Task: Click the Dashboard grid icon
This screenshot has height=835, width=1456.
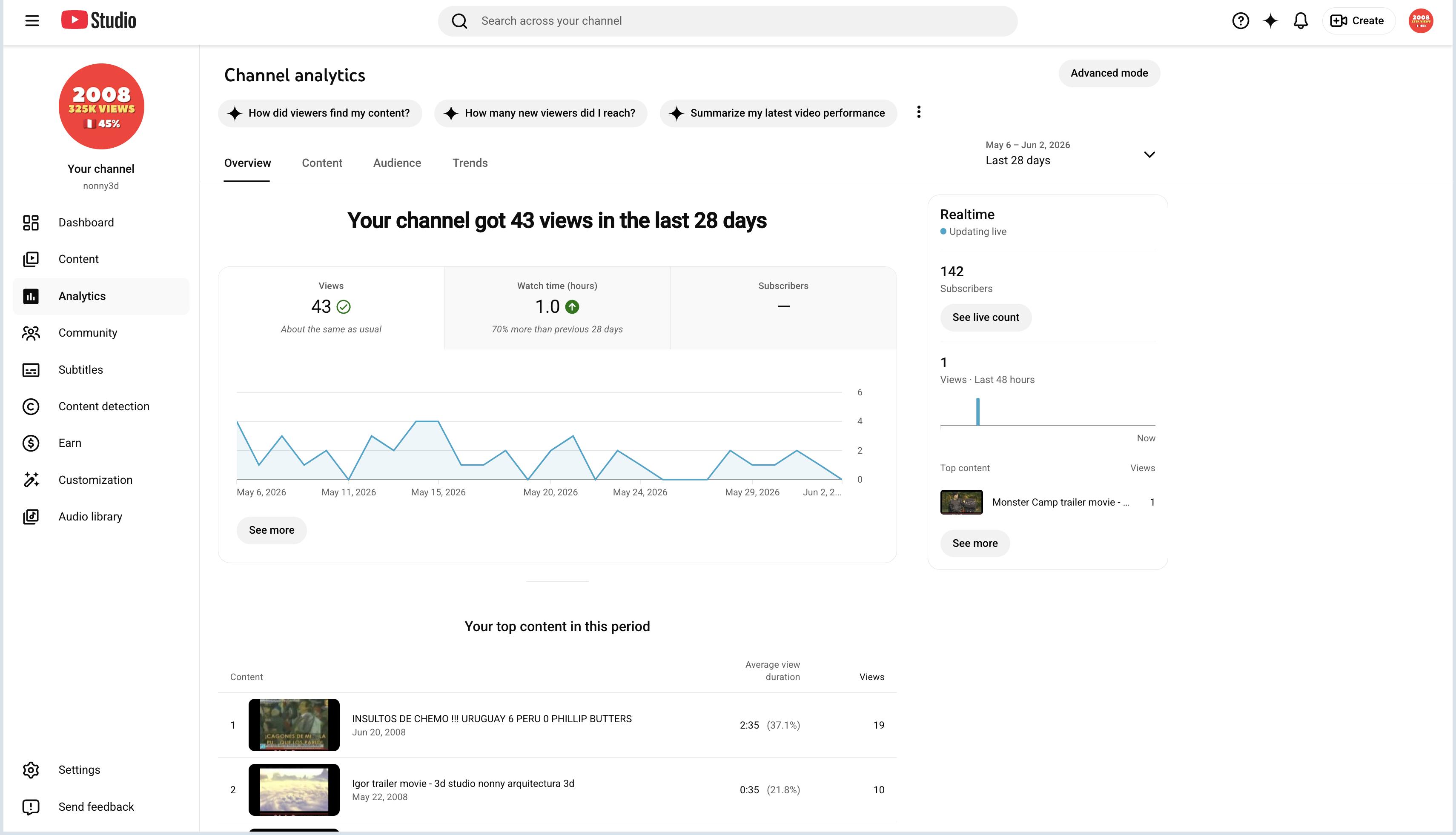Action: pyautogui.click(x=31, y=223)
